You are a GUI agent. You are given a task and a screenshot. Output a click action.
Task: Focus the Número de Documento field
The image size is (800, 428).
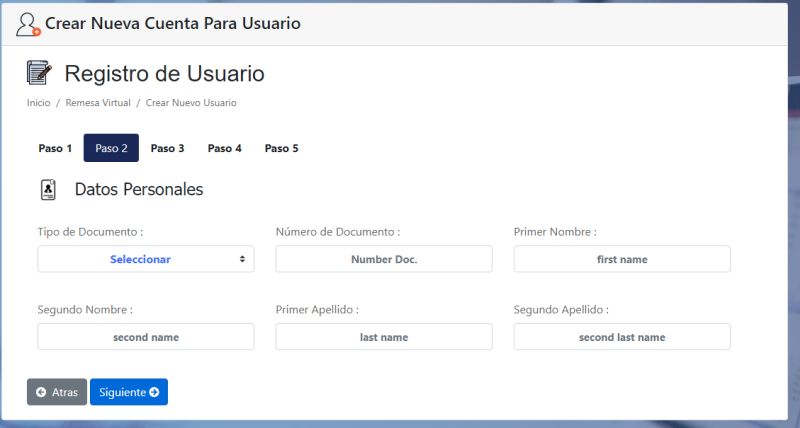(384, 259)
